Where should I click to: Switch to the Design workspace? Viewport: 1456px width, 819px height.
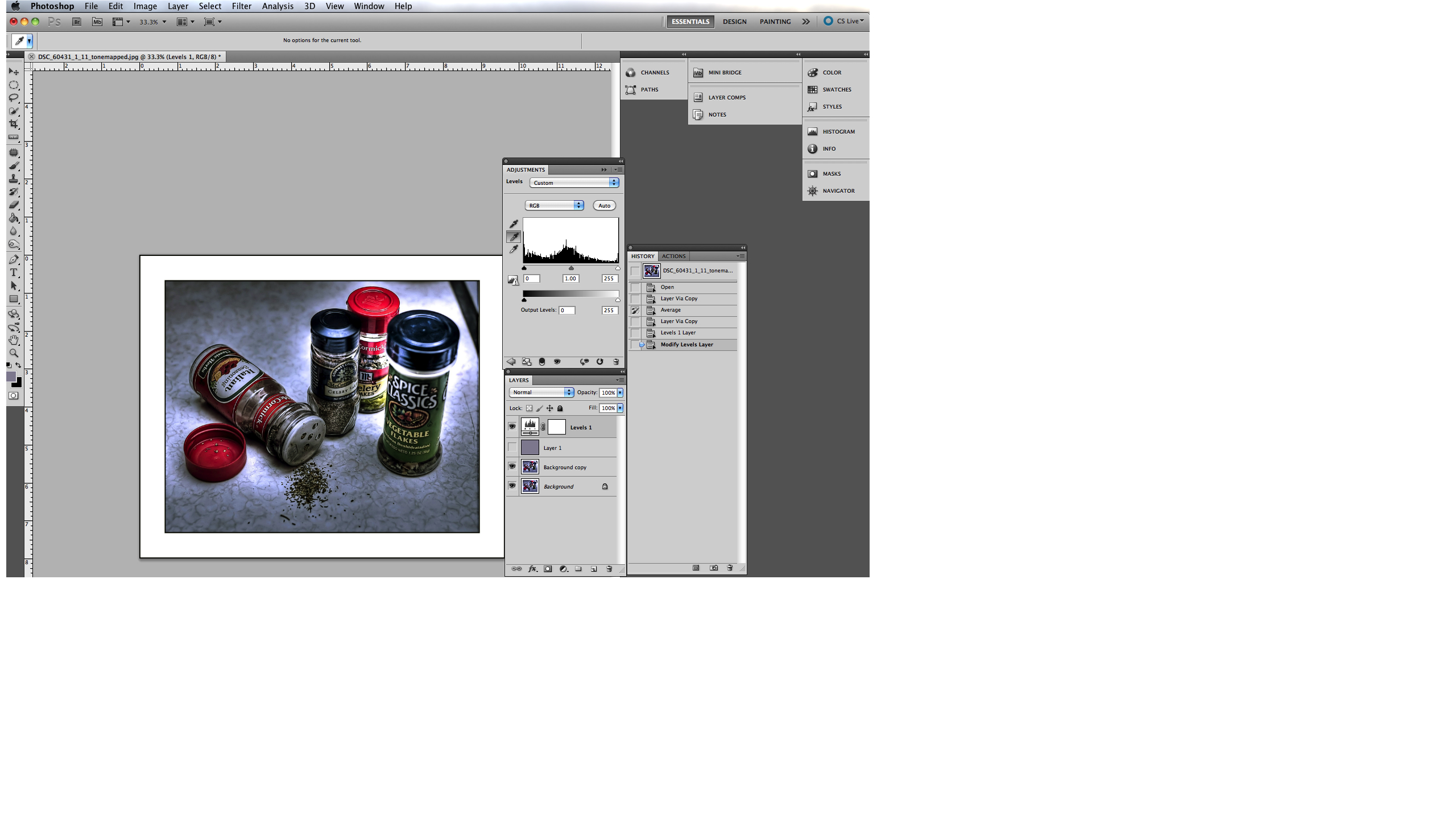(734, 22)
